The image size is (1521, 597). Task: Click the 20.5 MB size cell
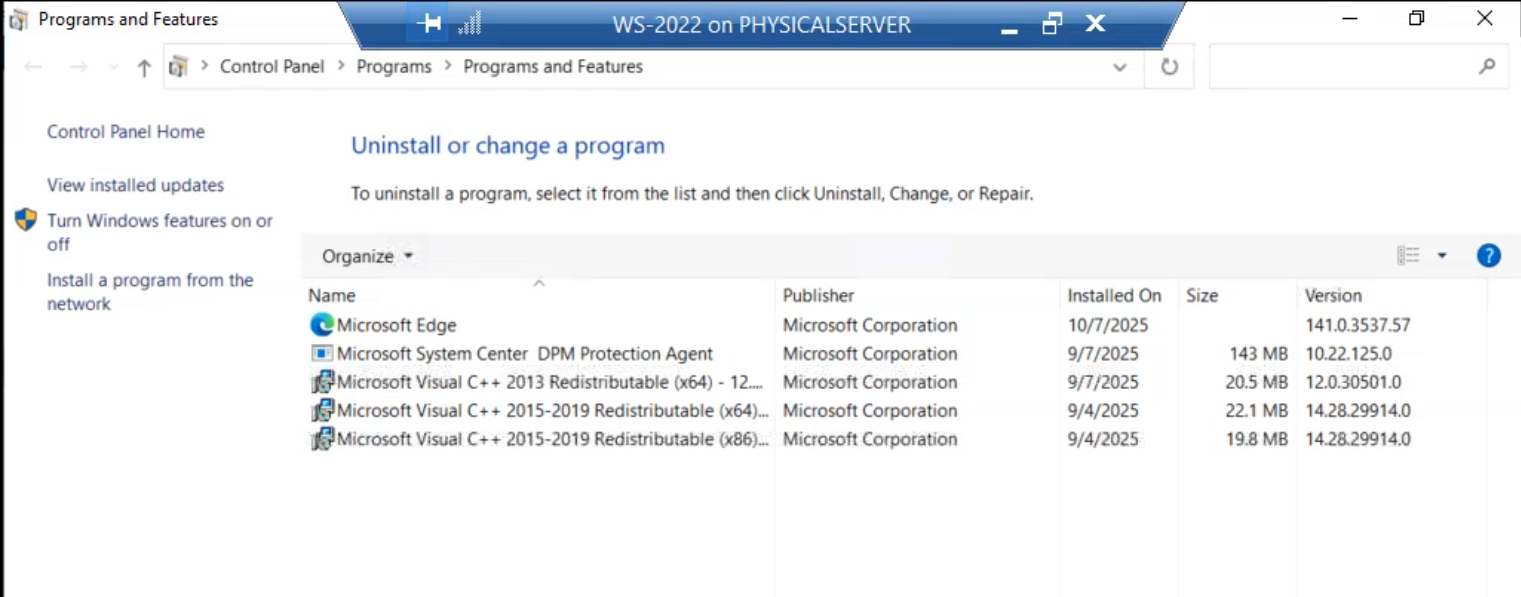(x=1256, y=382)
